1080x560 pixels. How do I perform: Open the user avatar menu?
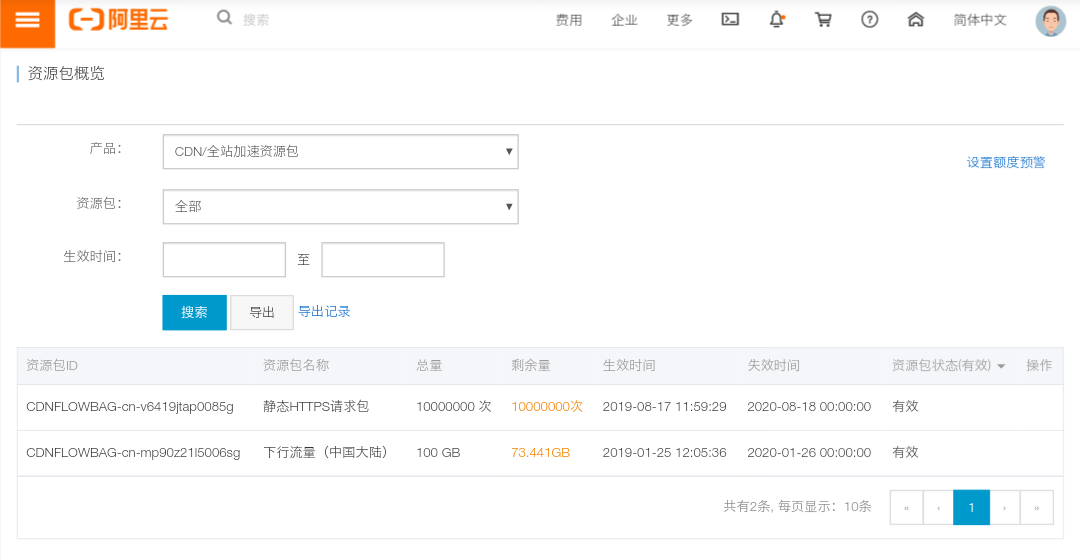pos(1050,21)
